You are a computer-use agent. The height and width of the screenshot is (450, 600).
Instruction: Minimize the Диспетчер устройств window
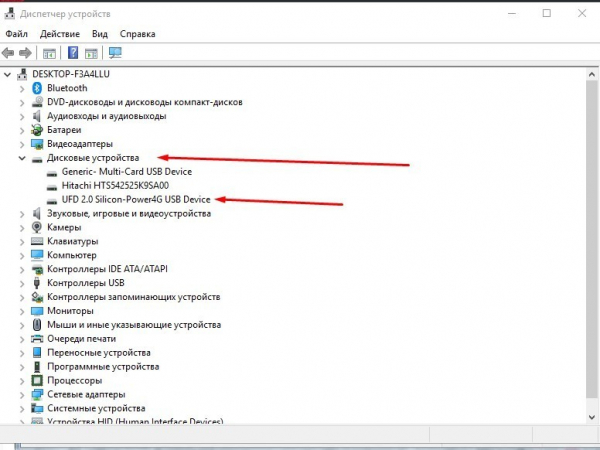click(512, 13)
